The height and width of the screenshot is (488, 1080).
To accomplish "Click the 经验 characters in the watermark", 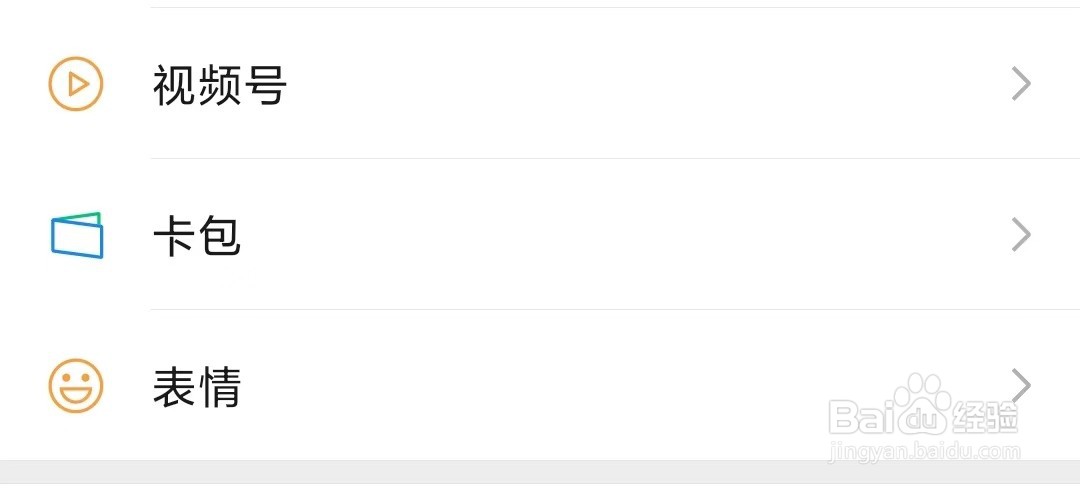I will [x=986, y=417].
